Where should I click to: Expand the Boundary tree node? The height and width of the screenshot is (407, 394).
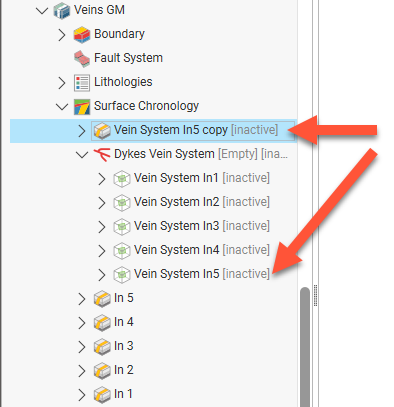(x=62, y=35)
